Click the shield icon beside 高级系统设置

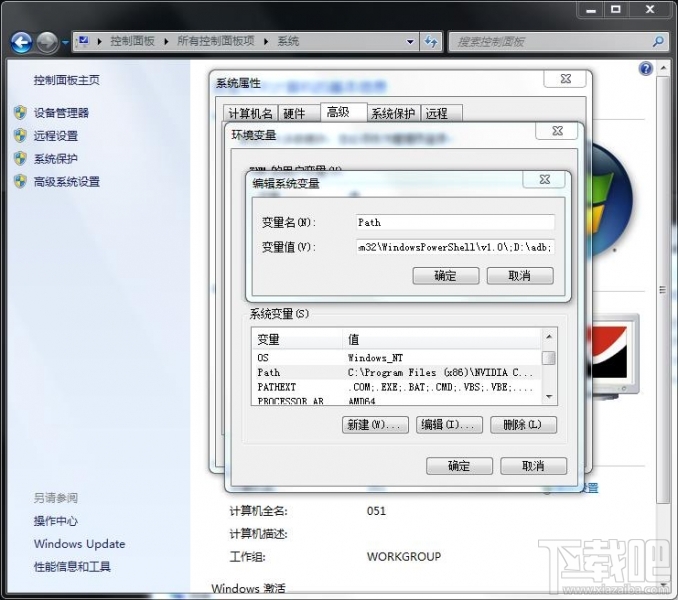[20, 181]
